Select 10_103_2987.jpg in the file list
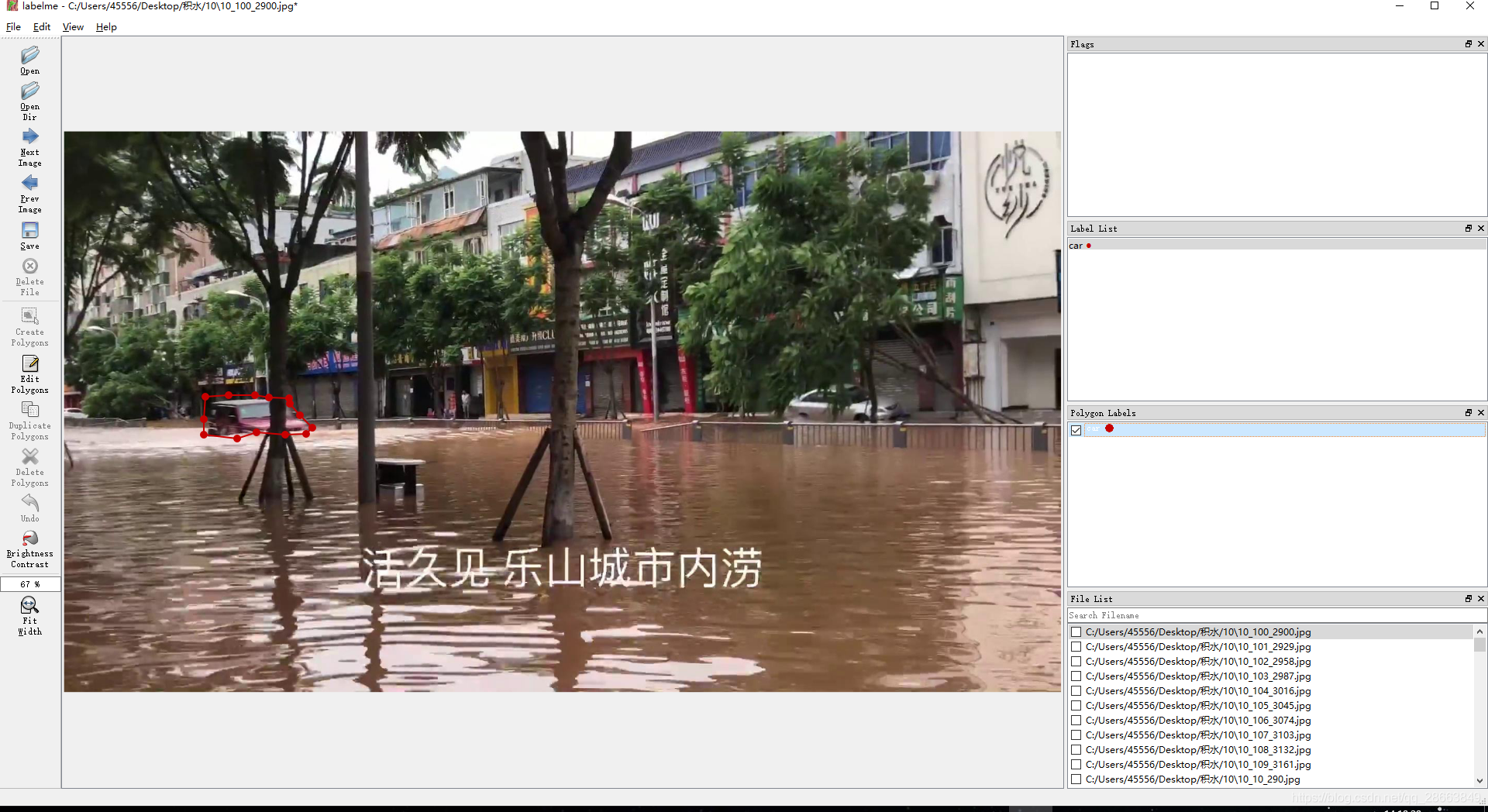 click(x=1197, y=676)
